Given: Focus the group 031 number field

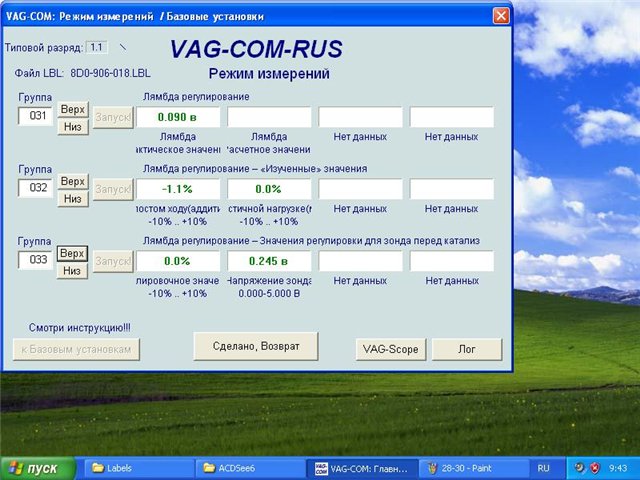Looking at the screenshot, I should coord(36,116).
